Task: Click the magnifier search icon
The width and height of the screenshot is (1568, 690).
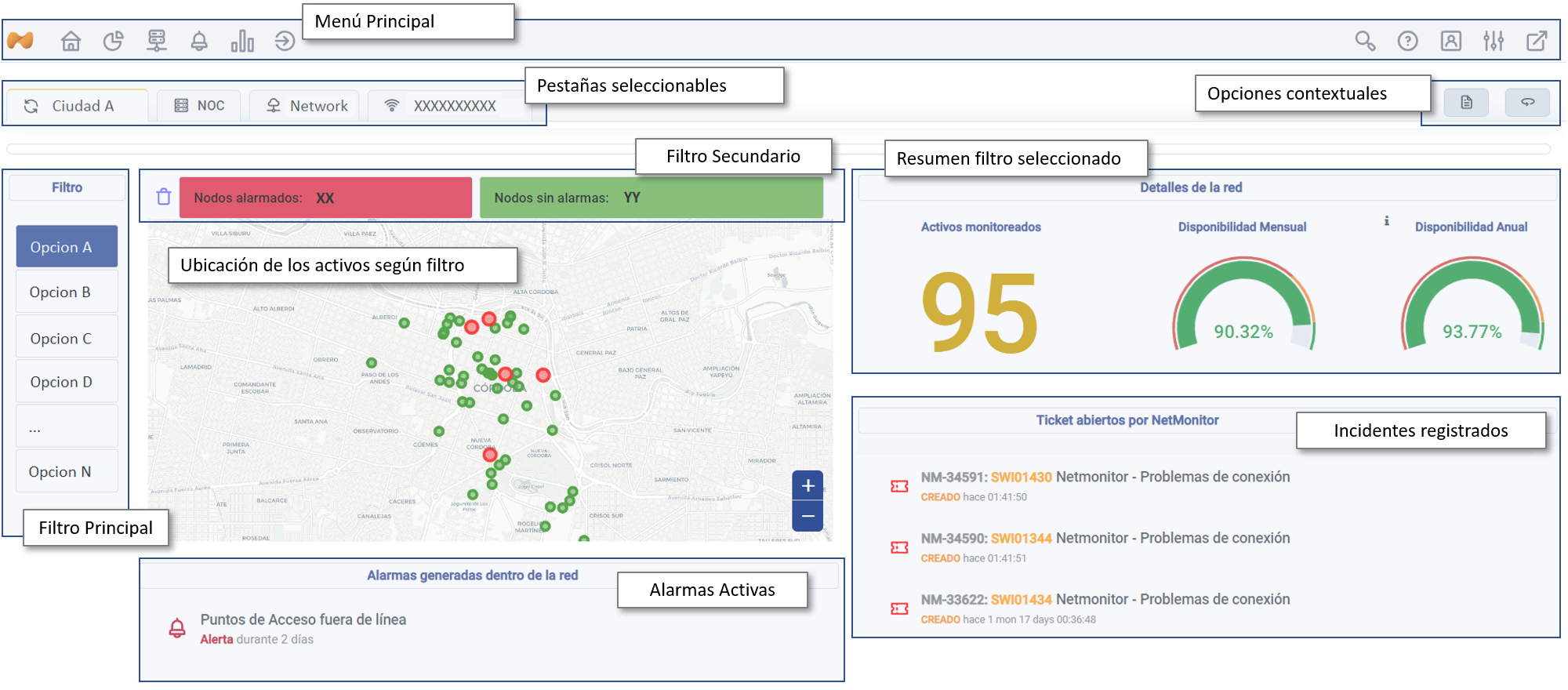Action: pos(1365,41)
